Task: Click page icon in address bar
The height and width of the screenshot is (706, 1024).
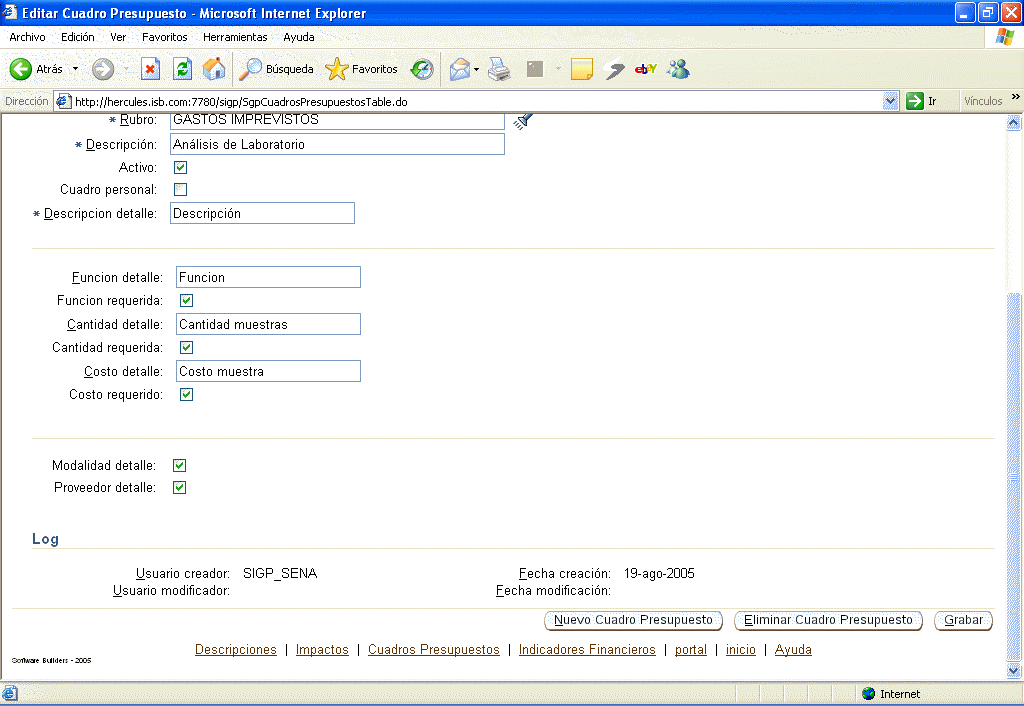Action: [63, 101]
